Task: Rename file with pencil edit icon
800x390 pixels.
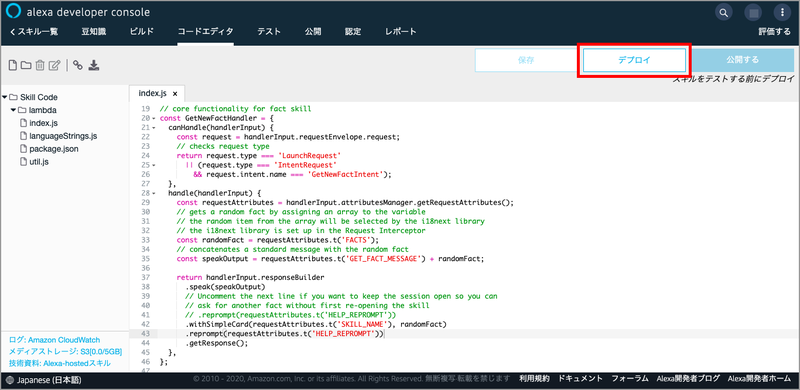Action: point(55,65)
